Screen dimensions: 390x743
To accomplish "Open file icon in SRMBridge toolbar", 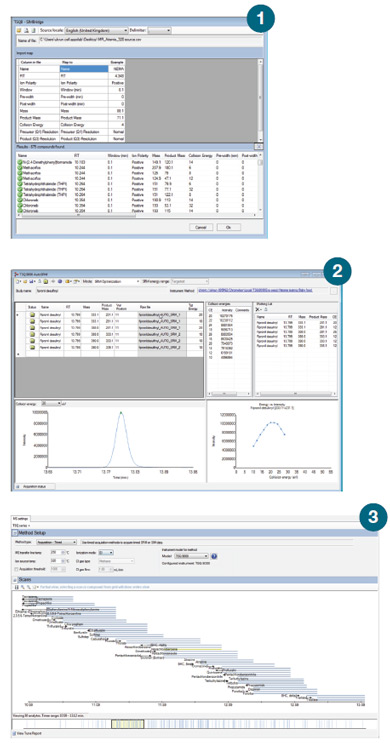I will (19, 30).
